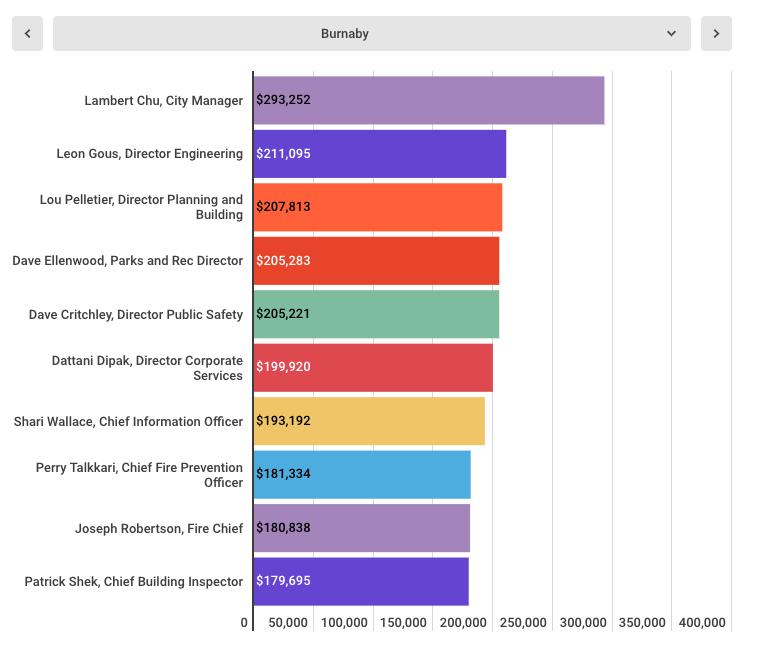Click the Lambert Chu, City Manager label
This screenshot has width=758, height=647.
point(163,101)
